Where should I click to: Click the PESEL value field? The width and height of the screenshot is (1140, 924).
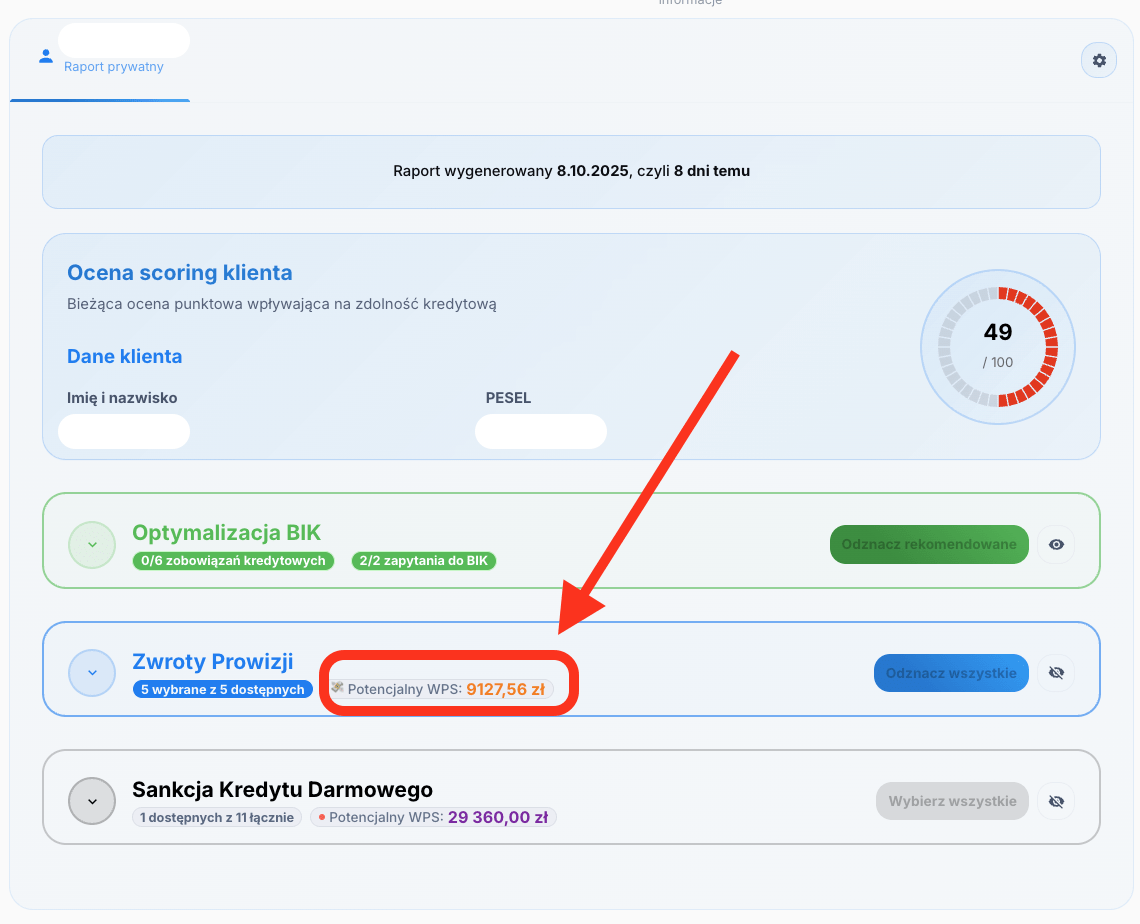pos(541,431)
